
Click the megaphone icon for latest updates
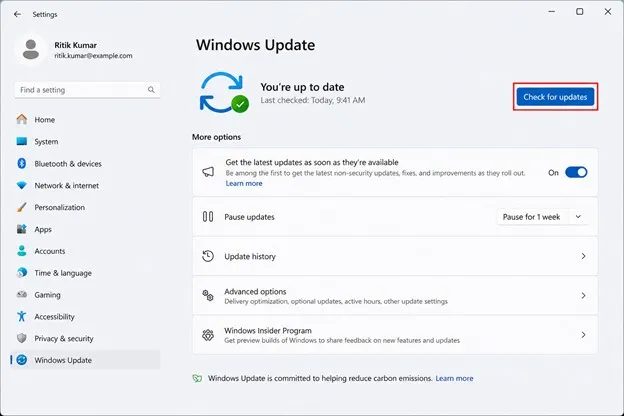(x=208, y=172)
